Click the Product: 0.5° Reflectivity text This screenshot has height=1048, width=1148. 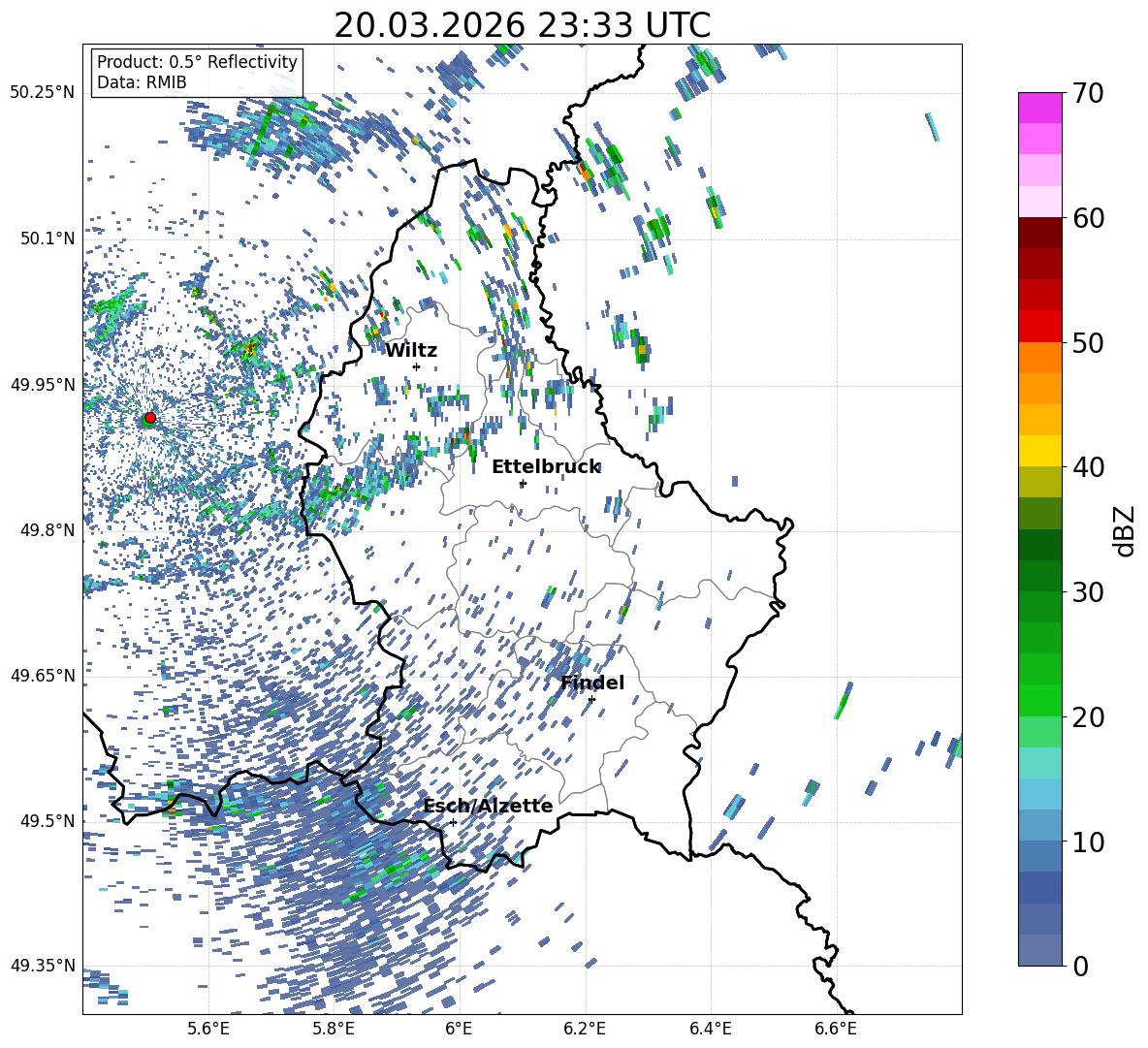197,62
